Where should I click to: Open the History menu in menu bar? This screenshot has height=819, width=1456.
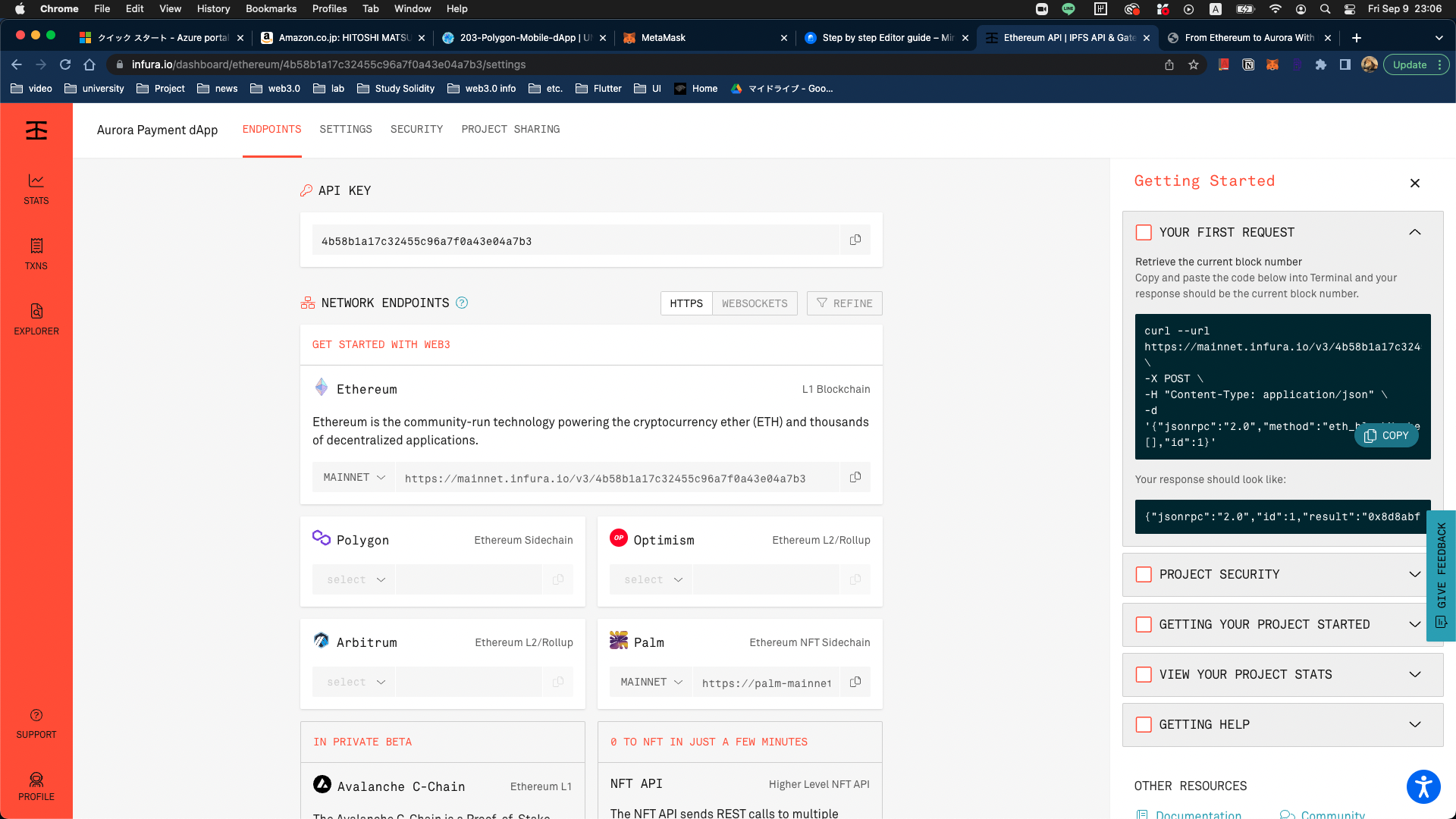pos(213,9)
